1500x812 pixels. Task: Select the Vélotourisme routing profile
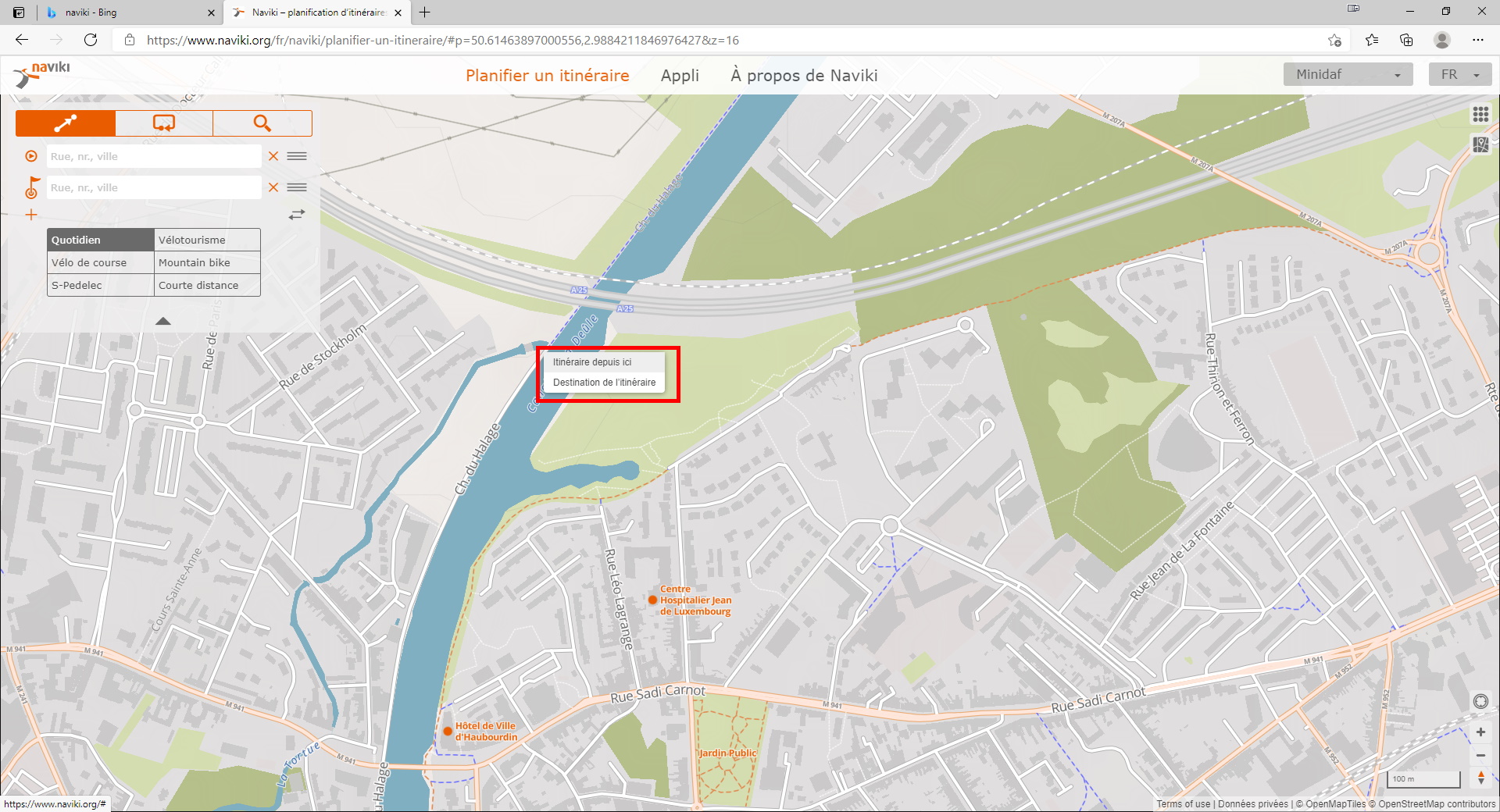pyautogui.click(x=207, y=240)
